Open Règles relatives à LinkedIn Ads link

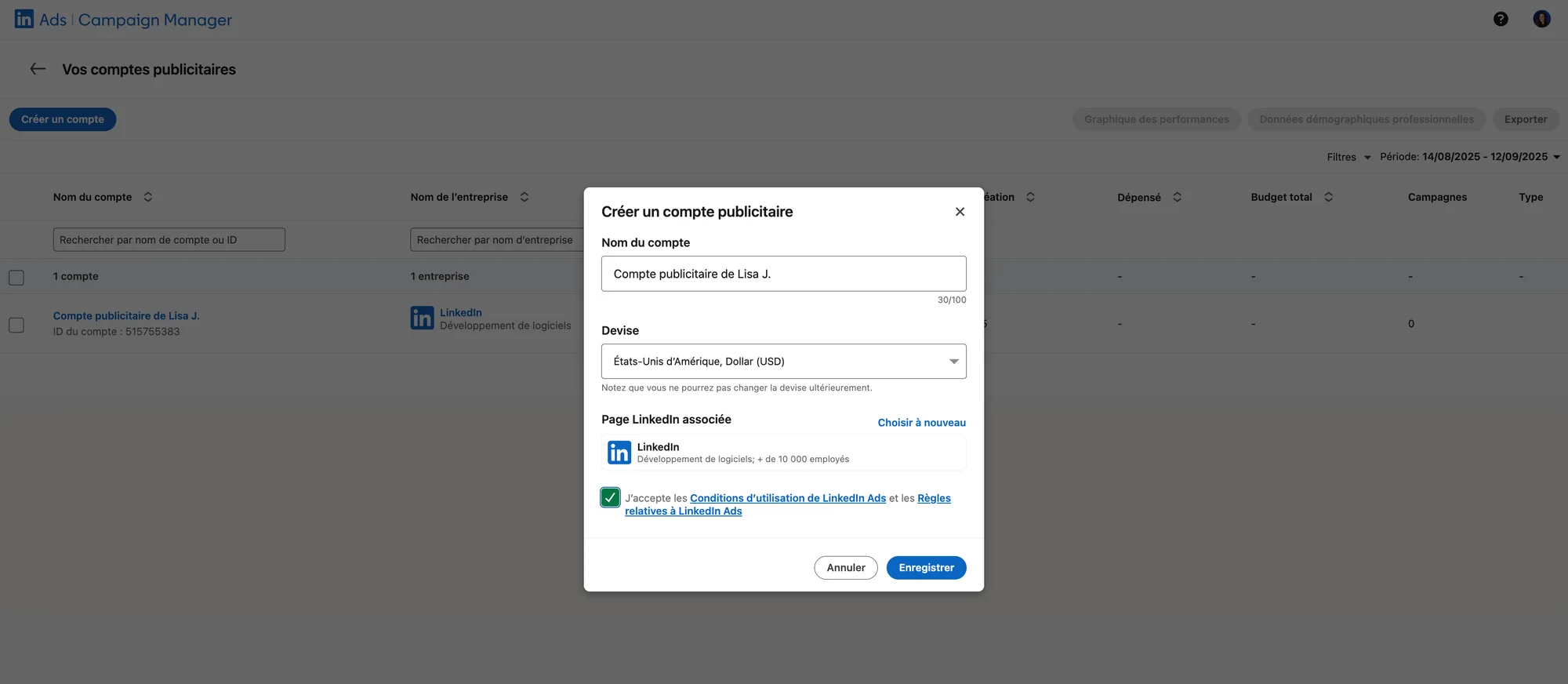point(683,511)
